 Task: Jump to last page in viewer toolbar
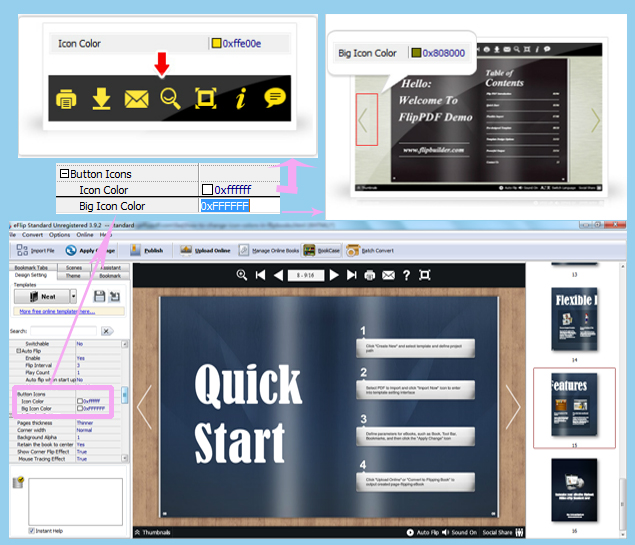click(352, 275)
